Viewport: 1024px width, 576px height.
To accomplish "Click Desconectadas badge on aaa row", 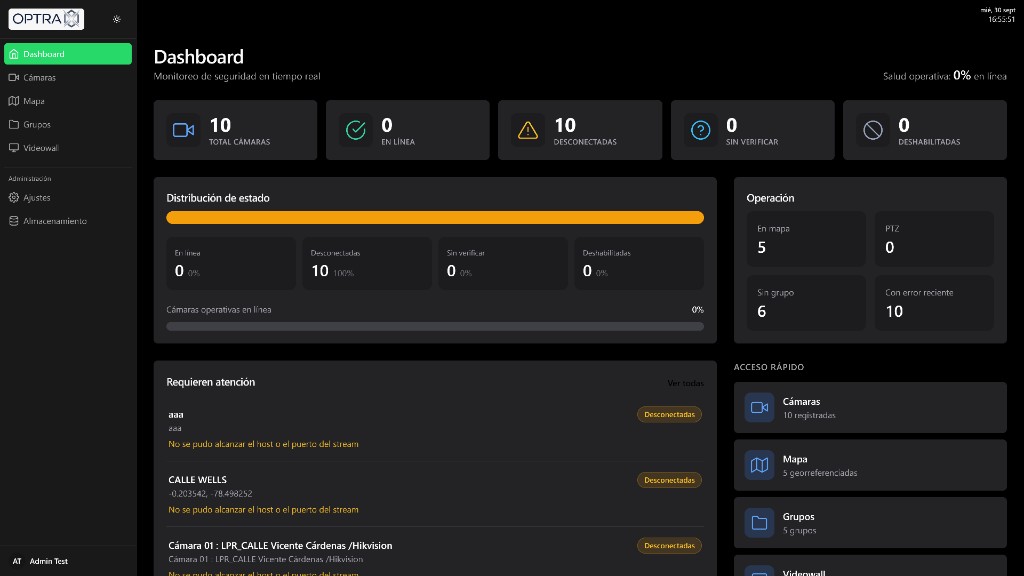I will 669,415.
